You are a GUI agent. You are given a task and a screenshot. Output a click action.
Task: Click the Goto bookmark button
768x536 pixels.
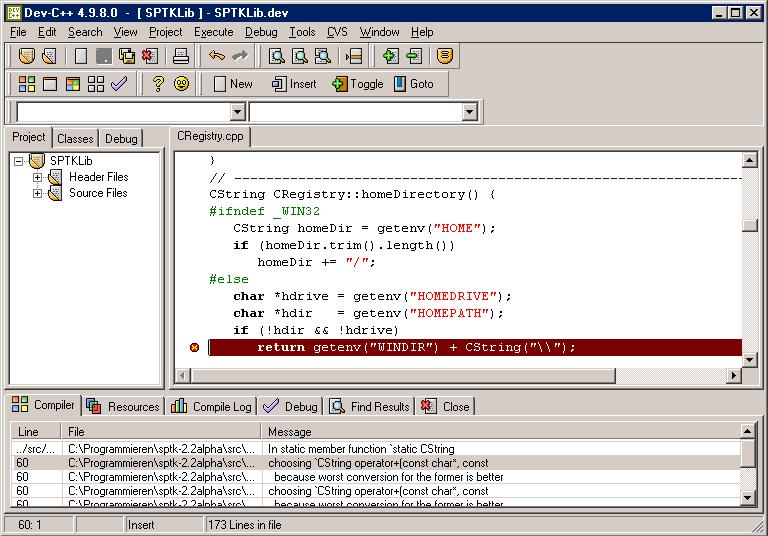(414, 84)
